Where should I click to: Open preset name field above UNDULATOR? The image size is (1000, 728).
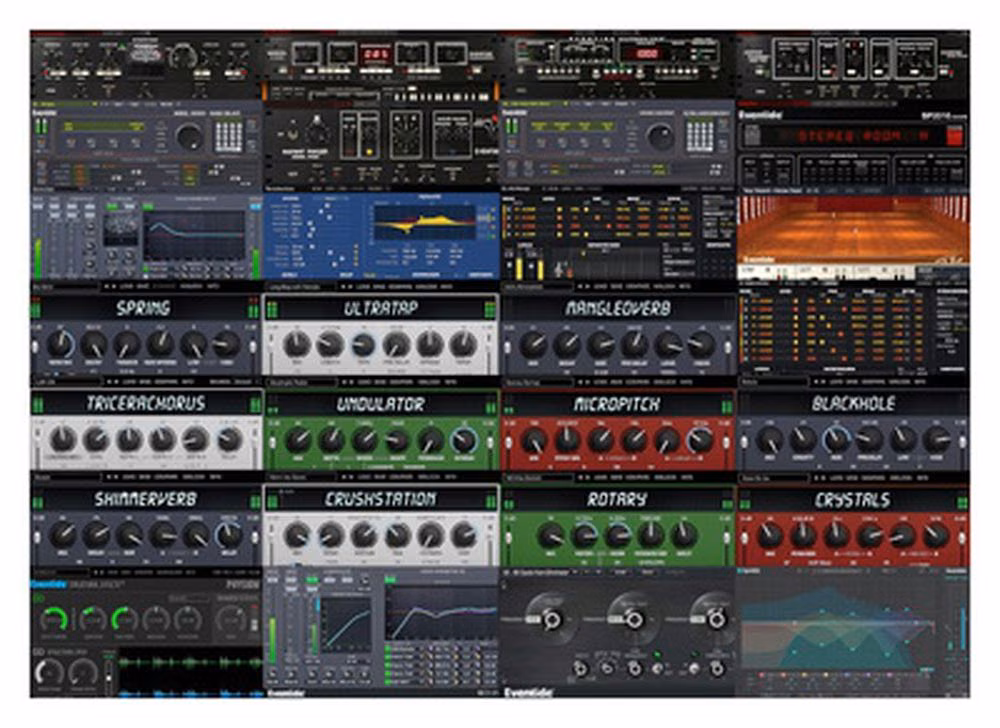pos(302,382)
